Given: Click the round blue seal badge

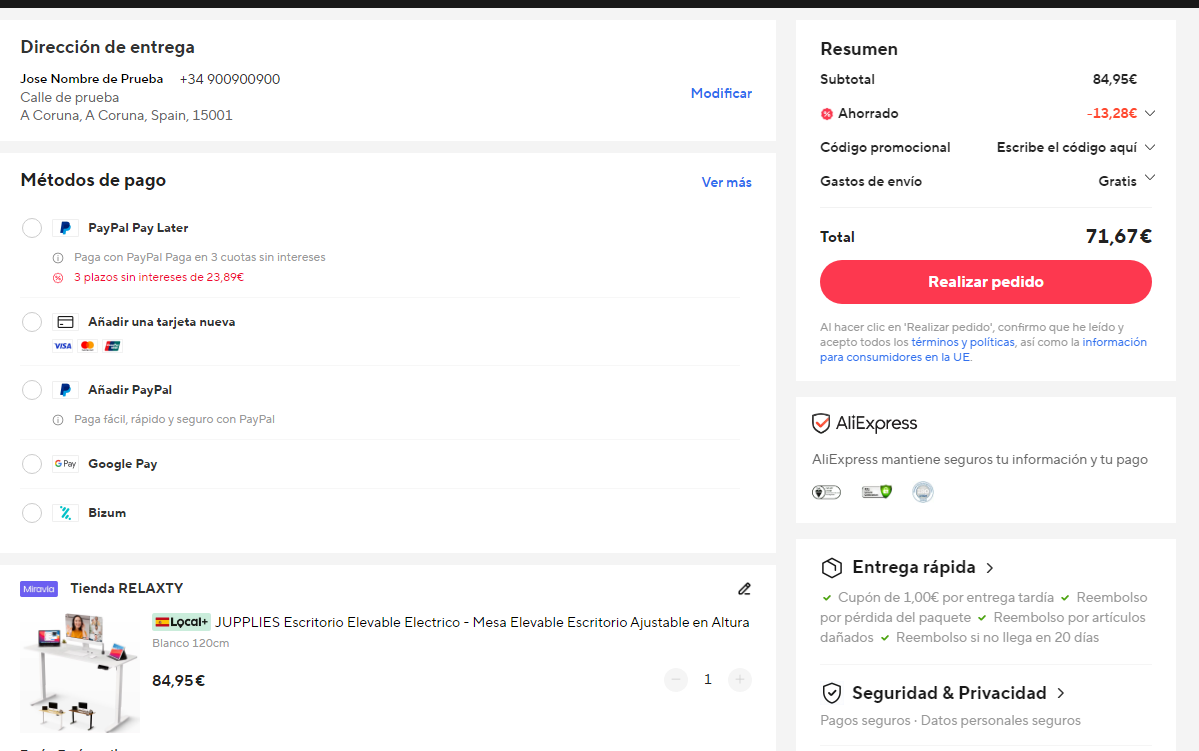Looking at the screenshot, I should pos(923,493).
